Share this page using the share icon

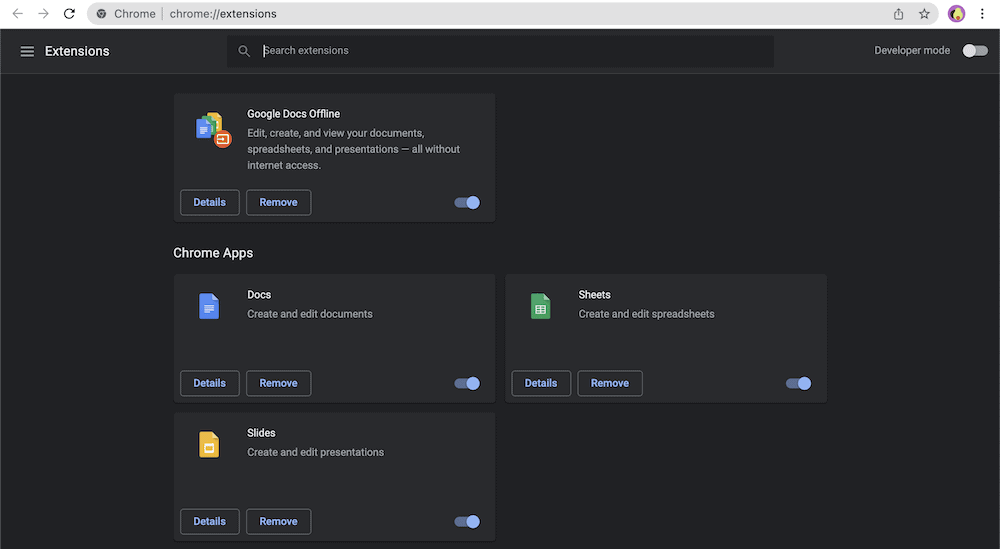899,13
